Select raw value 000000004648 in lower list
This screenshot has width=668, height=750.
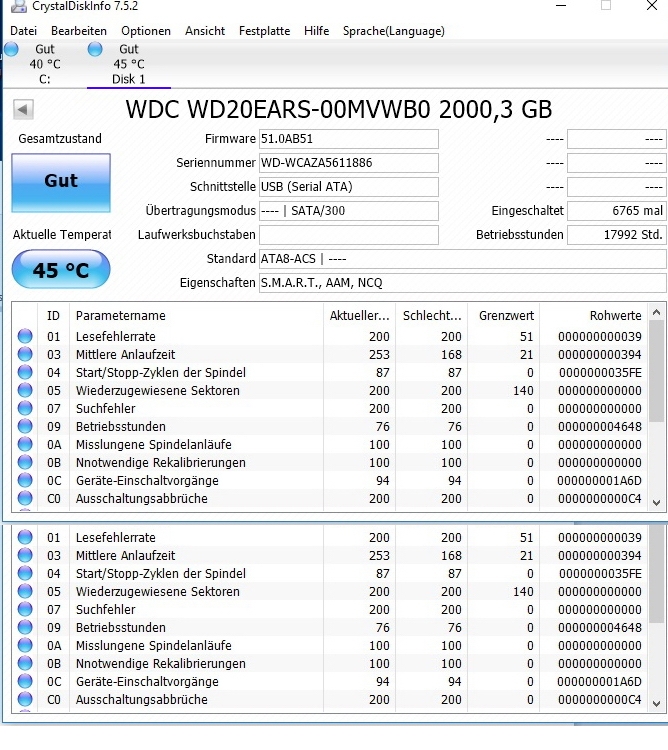coord(600,628)
